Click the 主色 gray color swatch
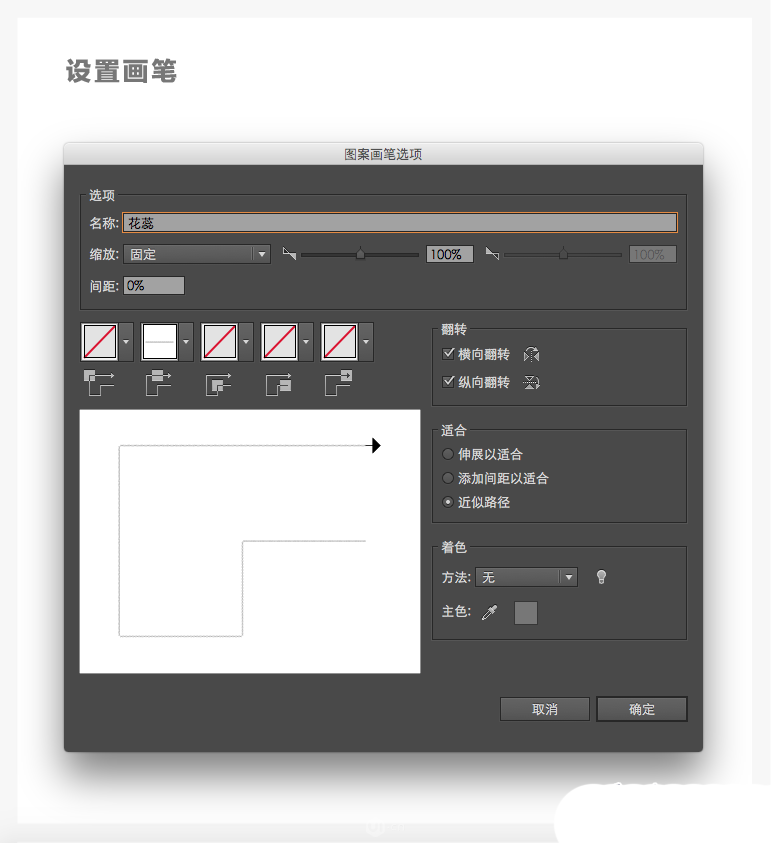 (x=526, y=613)
